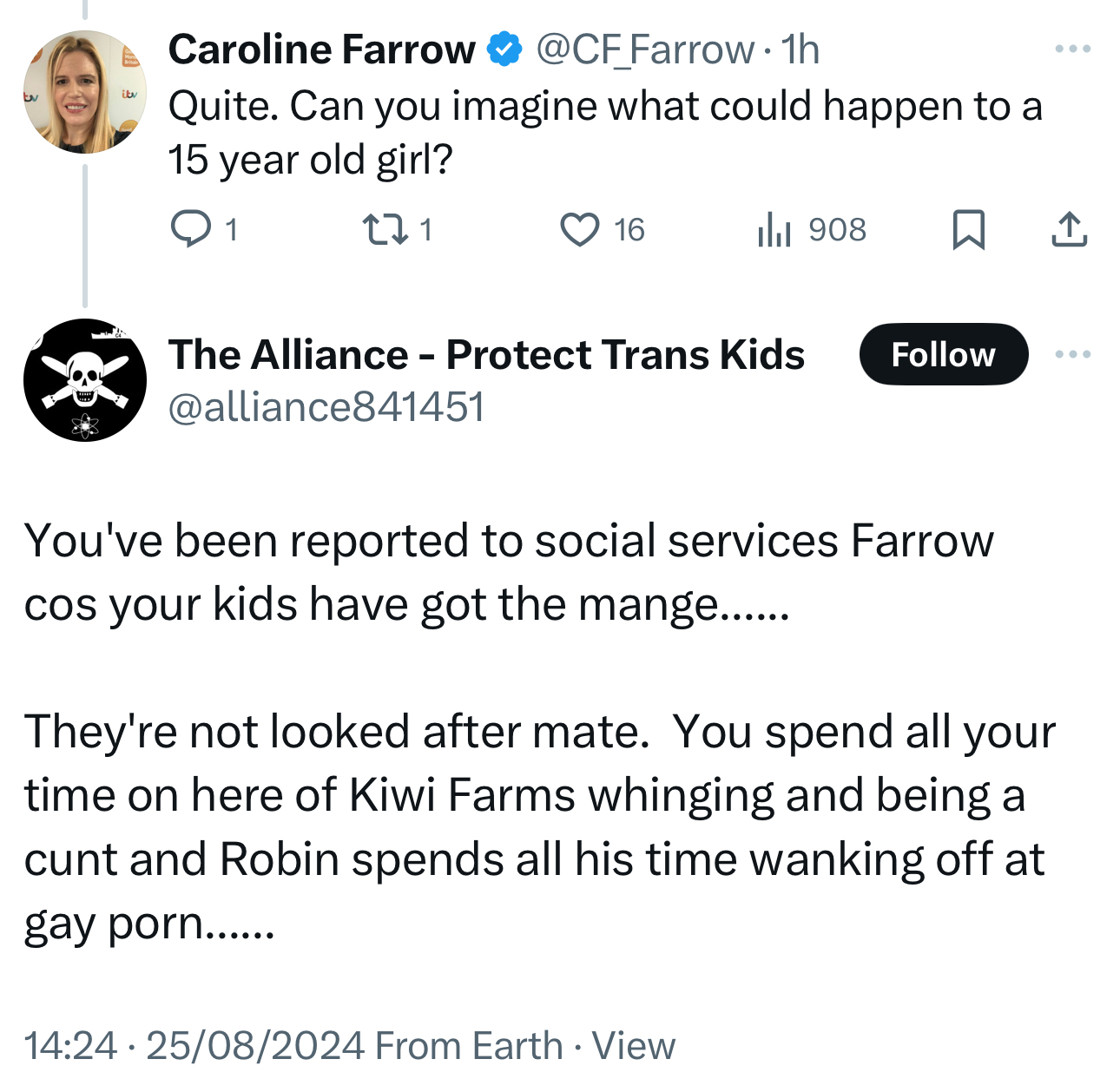The width and height of the screenshot is (1120, 1092).
Task: Click the retweet icon on Farrow's tweet
Action: point(383,229)
